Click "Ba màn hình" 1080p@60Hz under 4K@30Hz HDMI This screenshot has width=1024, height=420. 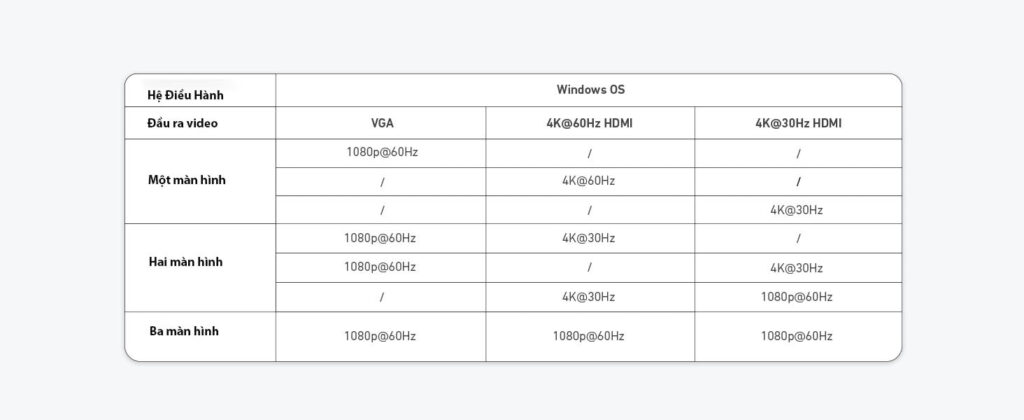(797, 337)
